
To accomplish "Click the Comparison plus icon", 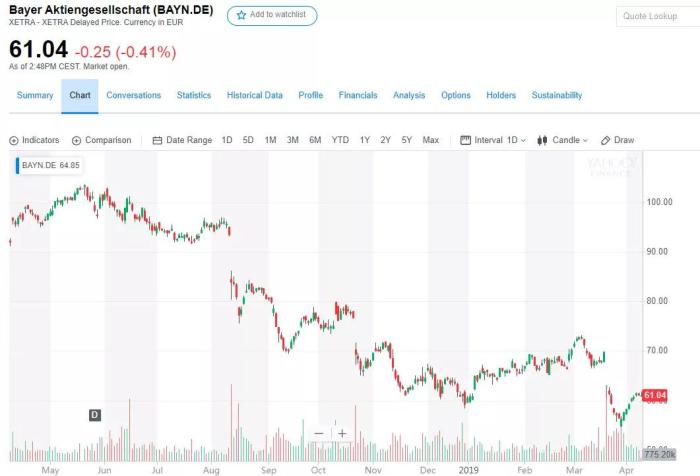I will pos(76,141).
